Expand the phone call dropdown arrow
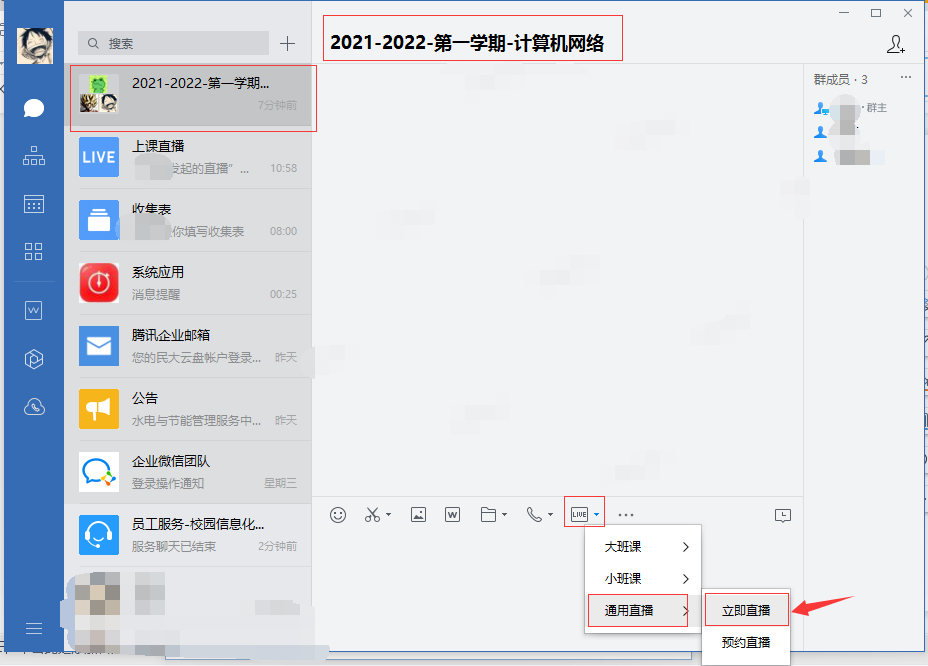The image size is (928, 666). tap(549, 514)
